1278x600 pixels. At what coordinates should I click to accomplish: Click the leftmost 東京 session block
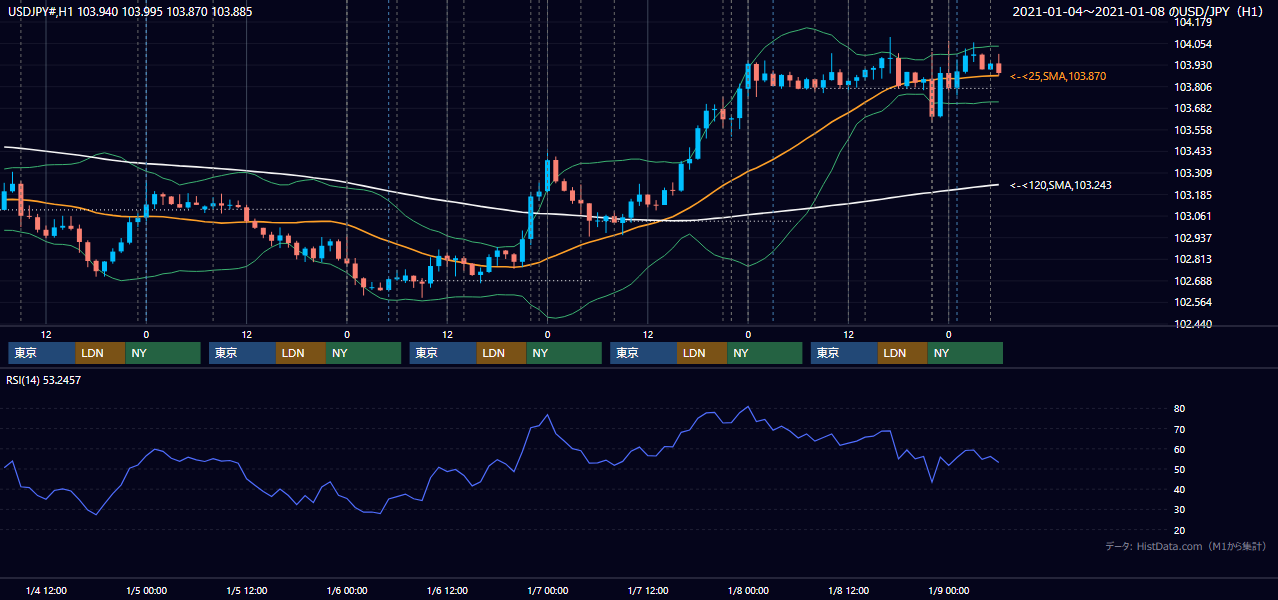[x=41, y=353]
